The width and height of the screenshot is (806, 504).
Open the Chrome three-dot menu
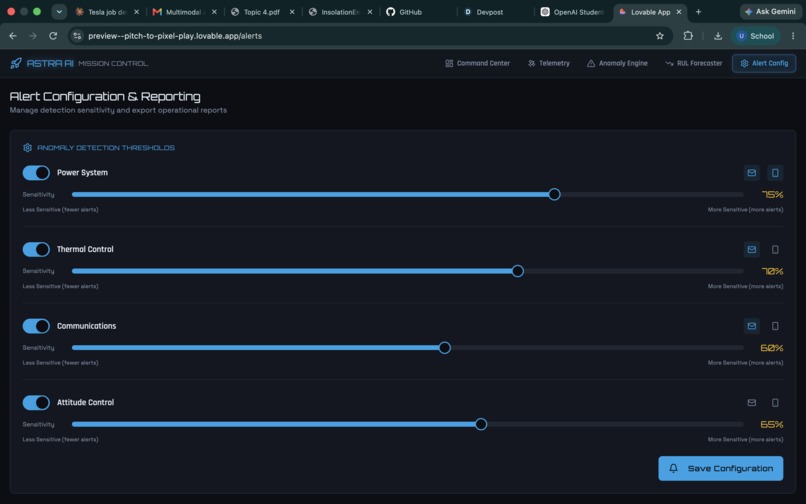(793, 36)
